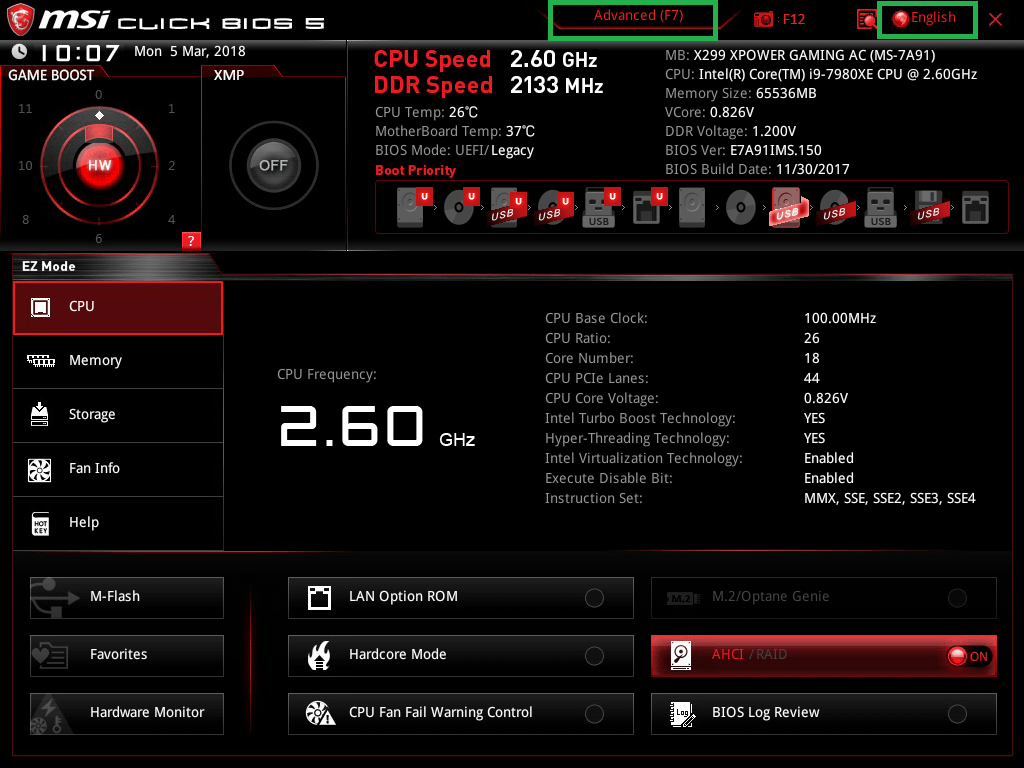
Task: Click the Boot Priority label
Action: [415, 170]
